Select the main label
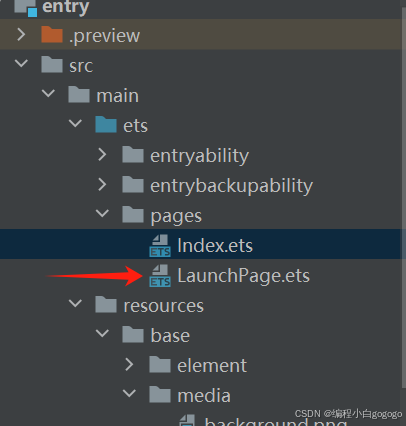 117,96
